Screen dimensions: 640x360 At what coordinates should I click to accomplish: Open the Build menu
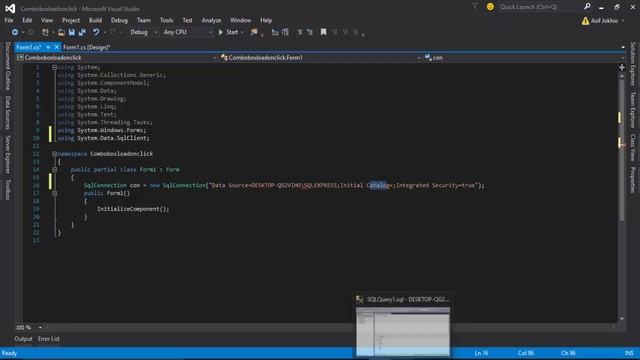(x=95, y=20)
